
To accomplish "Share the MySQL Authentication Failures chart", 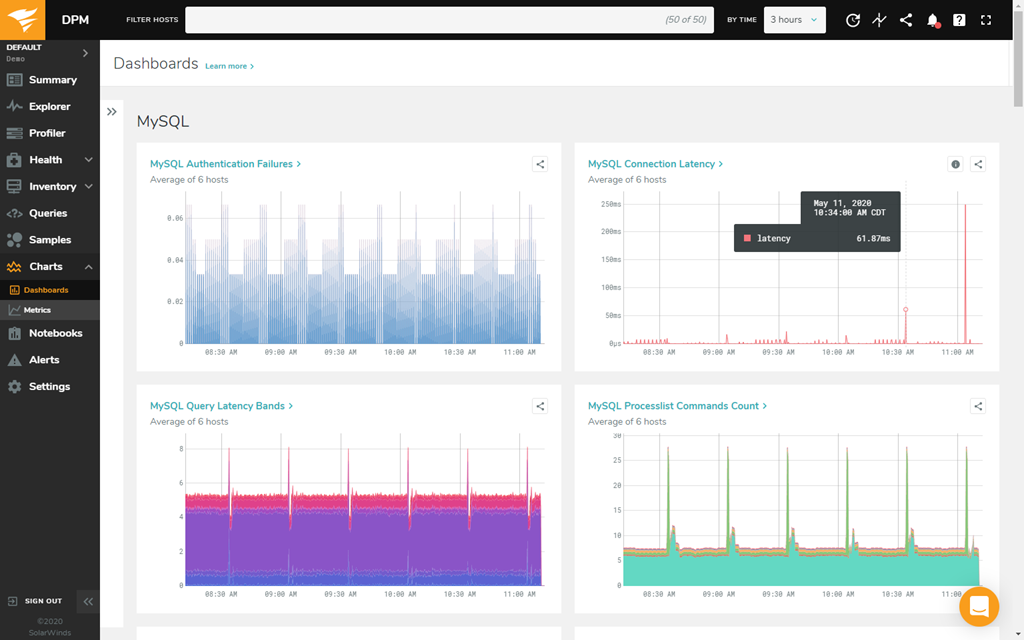I will pyautogui.click(x=540, y=163).
